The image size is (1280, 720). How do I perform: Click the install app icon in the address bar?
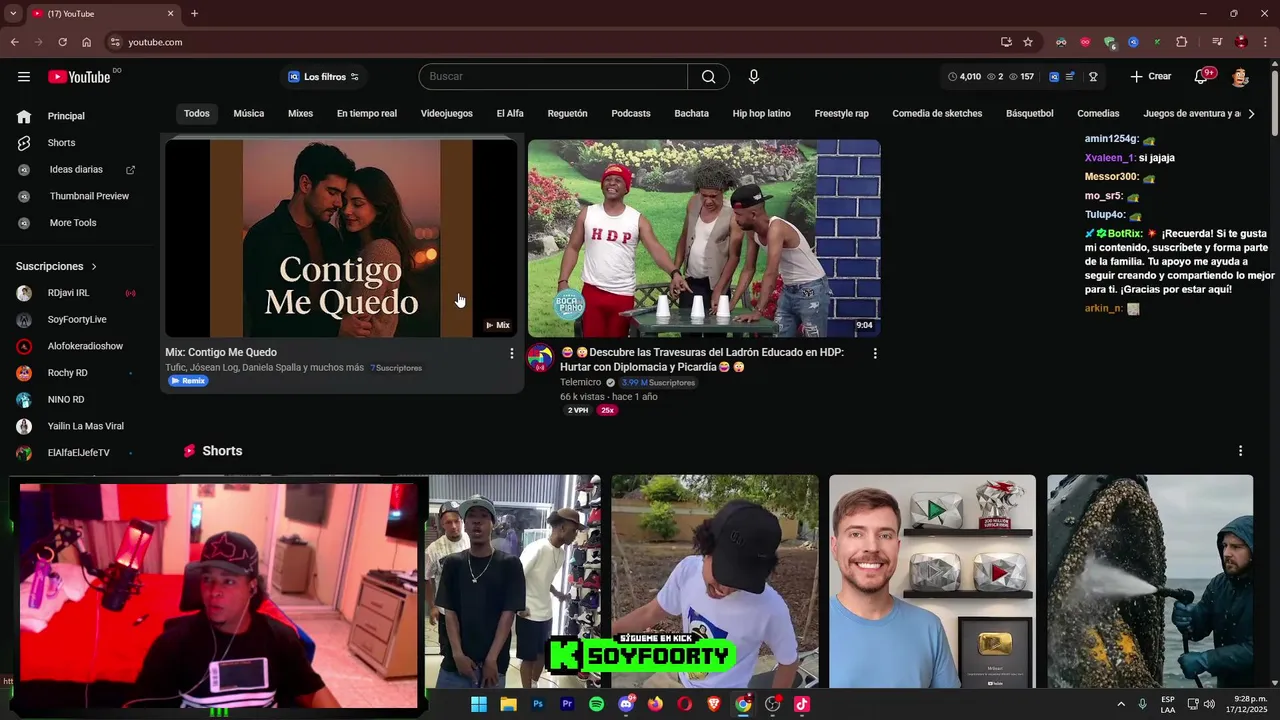tap(1006, 42)
